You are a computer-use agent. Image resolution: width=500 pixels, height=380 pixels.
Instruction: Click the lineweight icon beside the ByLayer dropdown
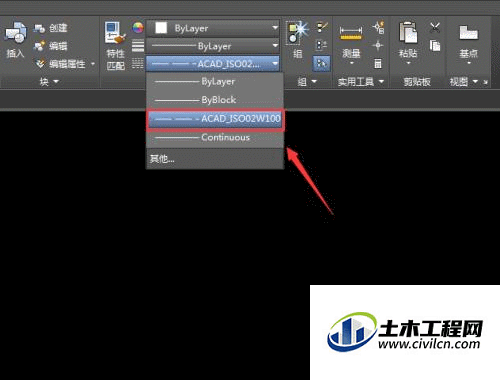coord(138,46)
